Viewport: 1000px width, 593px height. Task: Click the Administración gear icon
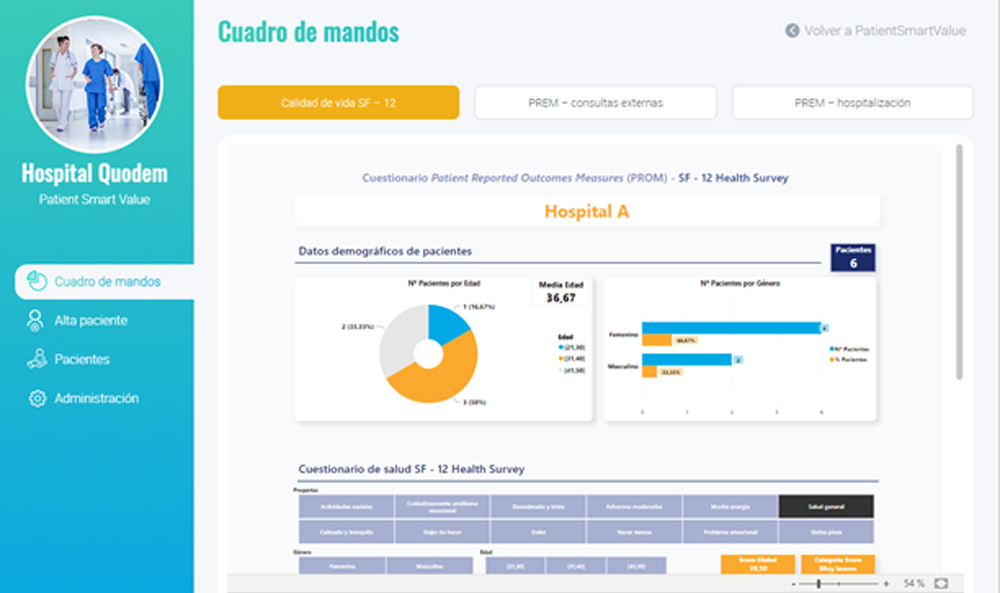38,399
